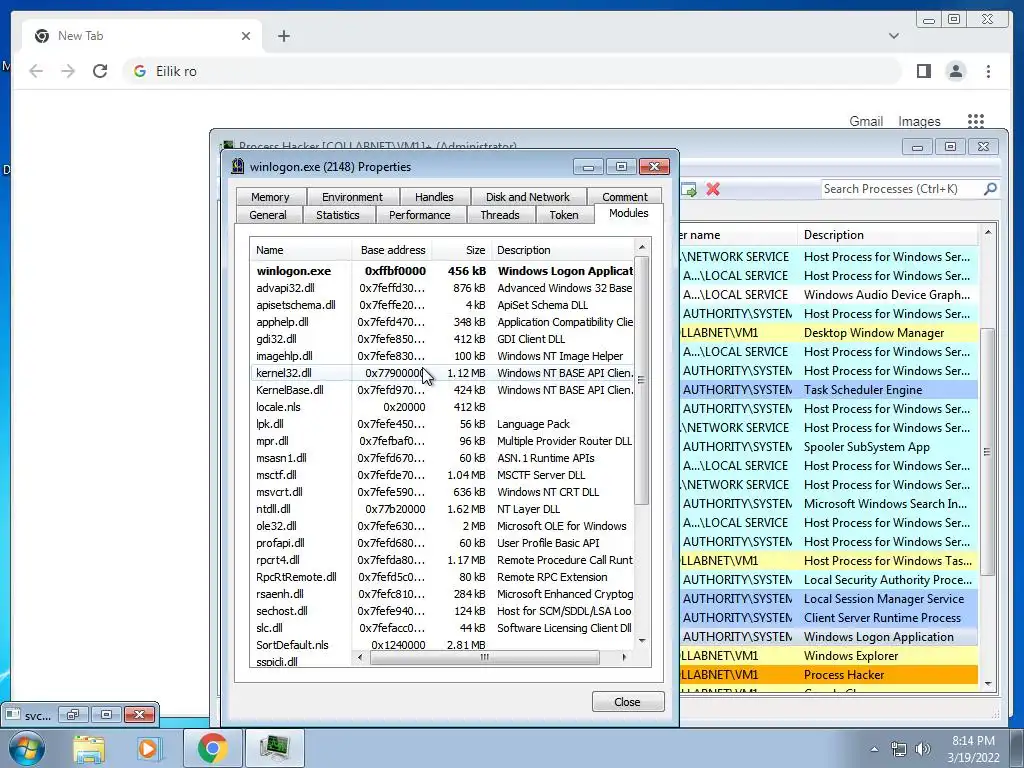This screenshot has width=1024, height=768.
Task: Select the Task Scheduler Engine process row
Action: click(829, 390)
